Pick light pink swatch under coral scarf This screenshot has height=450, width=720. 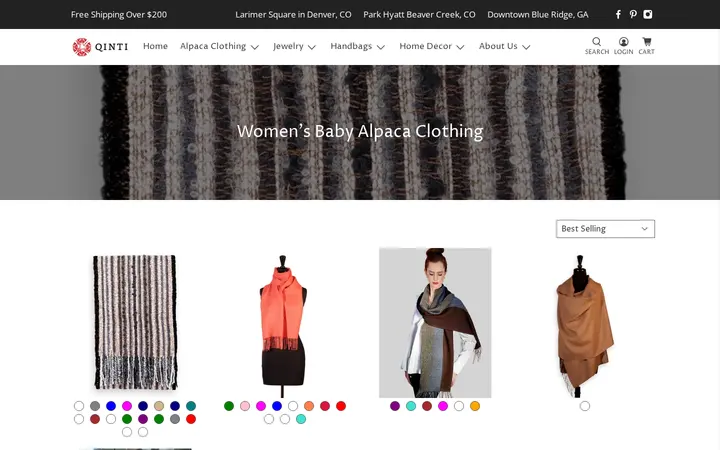pos(245,406)
